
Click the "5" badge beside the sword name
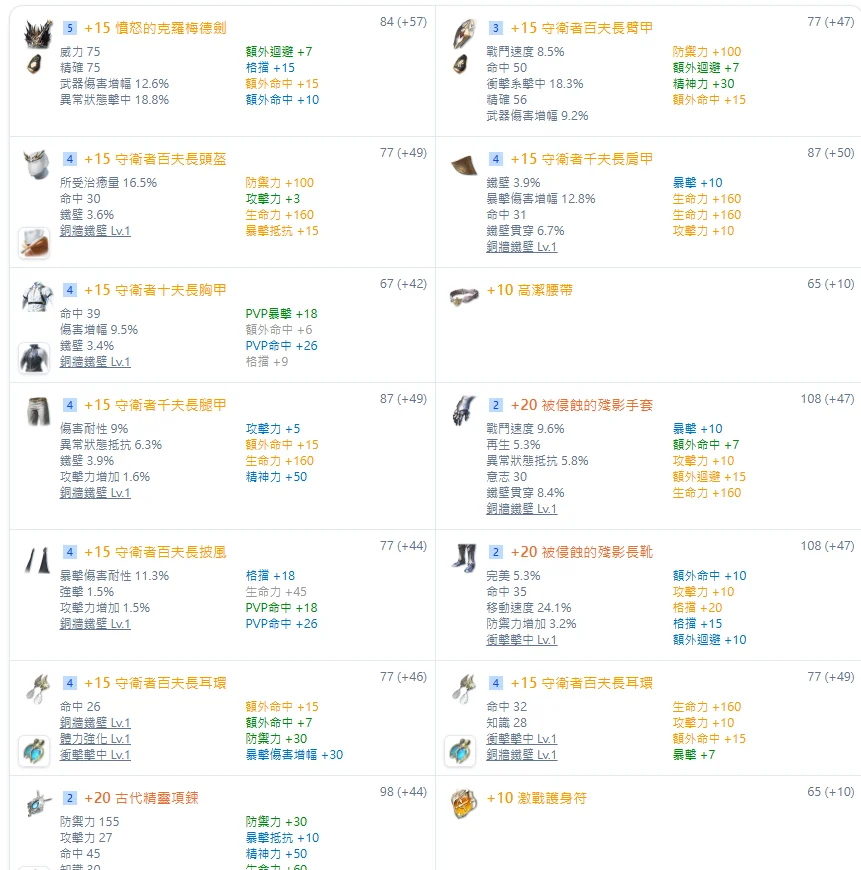click(69, 28)
